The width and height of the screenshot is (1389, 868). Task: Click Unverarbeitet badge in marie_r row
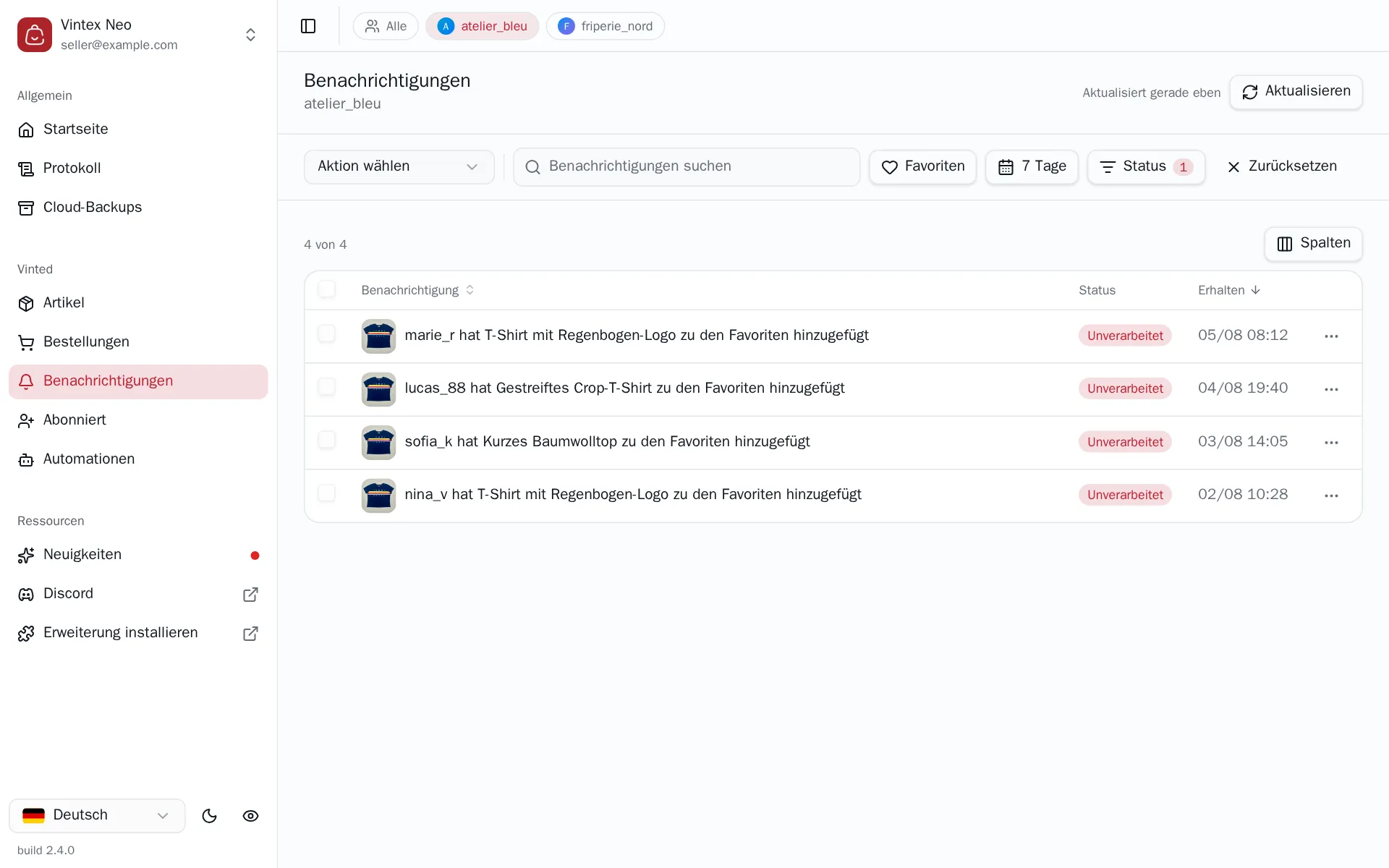click(x=1125, y=336)
